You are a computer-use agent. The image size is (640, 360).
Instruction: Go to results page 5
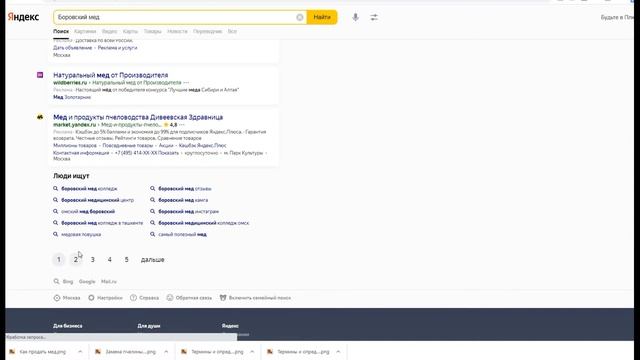tap(127, 260)
